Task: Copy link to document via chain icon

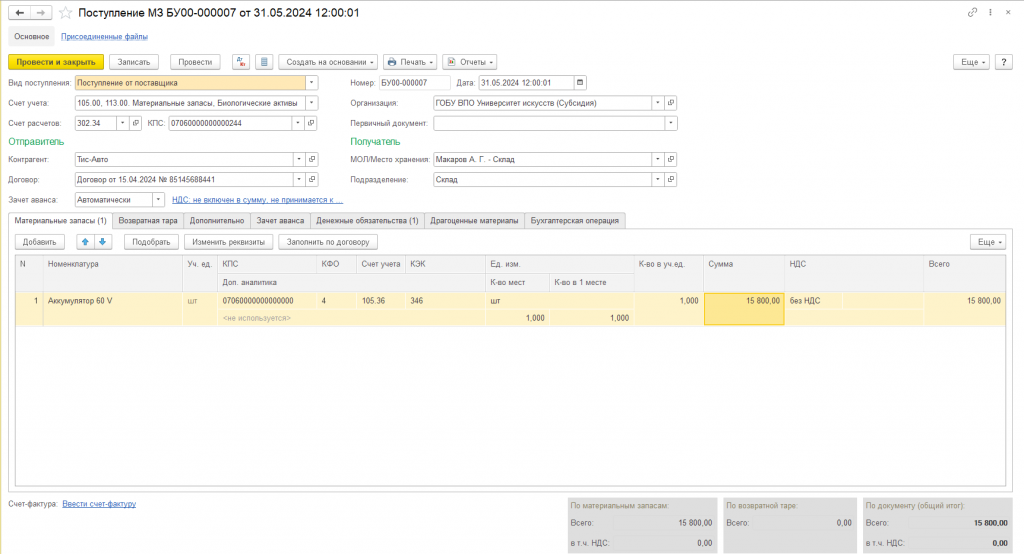Action: click(x=972, y=12)
